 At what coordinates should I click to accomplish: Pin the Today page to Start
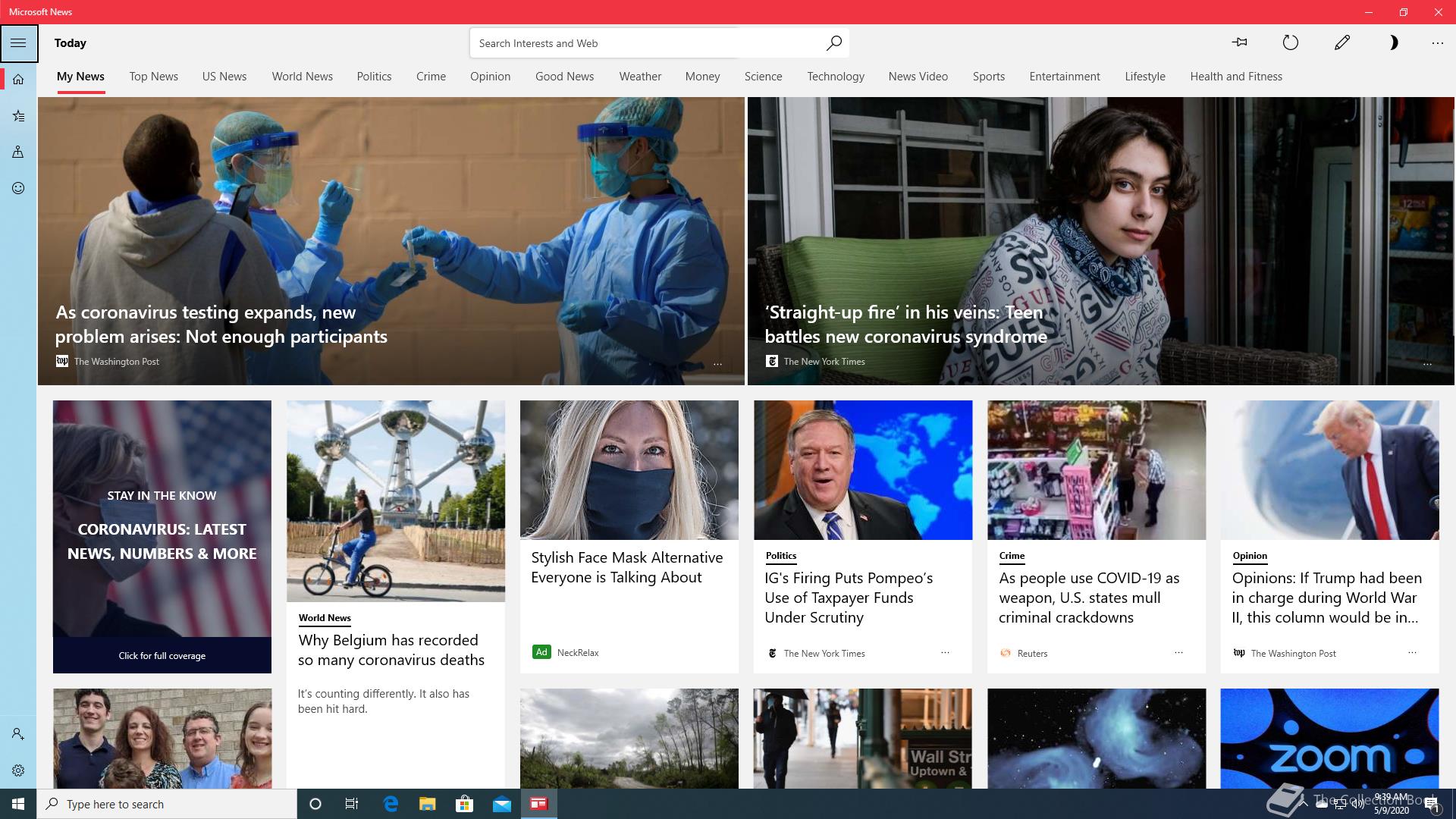point(1240,42)
